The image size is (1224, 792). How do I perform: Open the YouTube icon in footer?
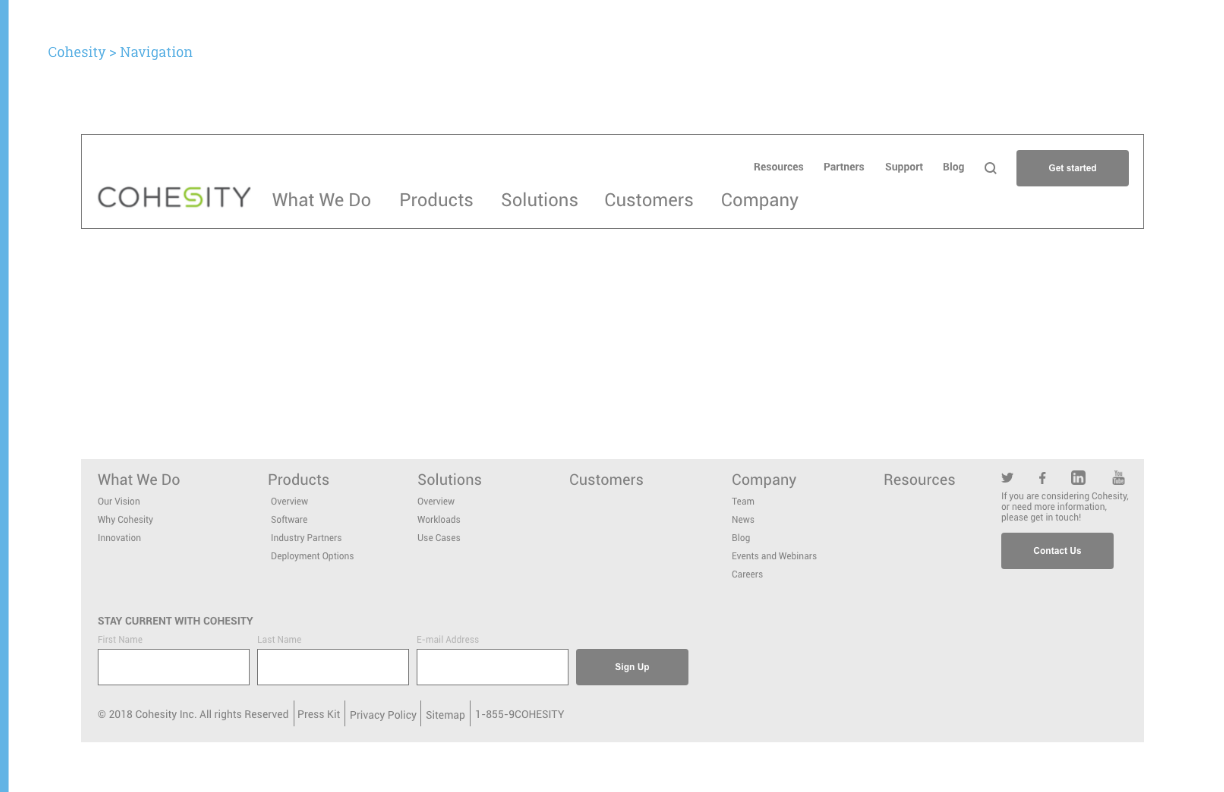tap(1118, 478)
